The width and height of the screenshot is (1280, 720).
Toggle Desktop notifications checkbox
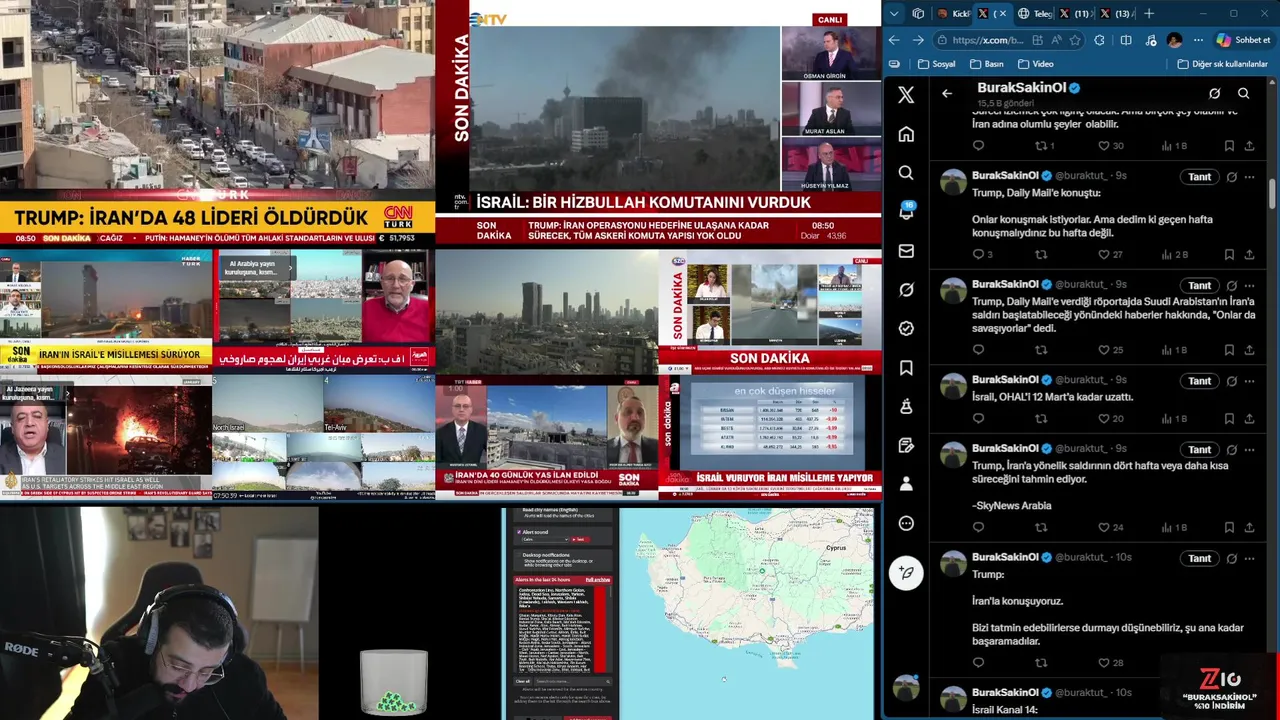(x=520, y=554)
